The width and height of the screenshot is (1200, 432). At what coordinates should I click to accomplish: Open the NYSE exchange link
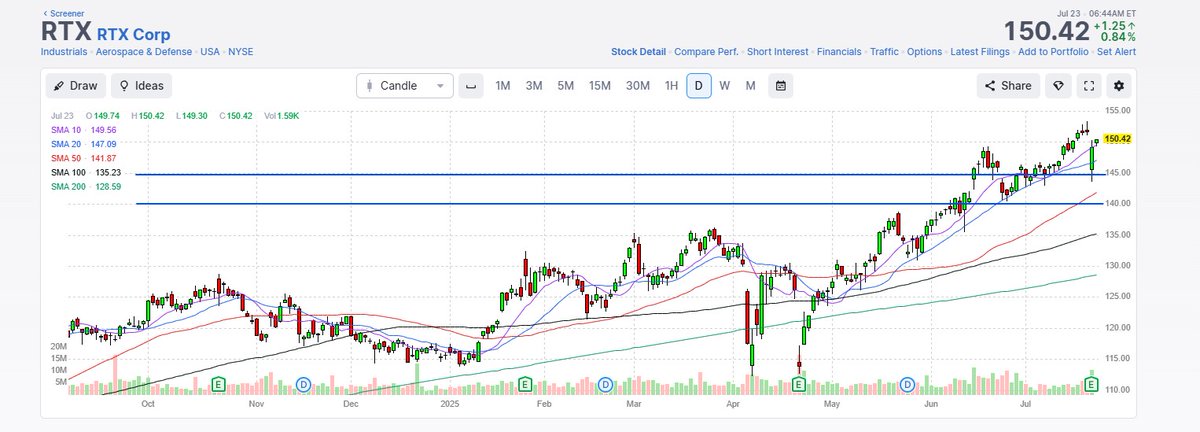[x=239, y=51]
